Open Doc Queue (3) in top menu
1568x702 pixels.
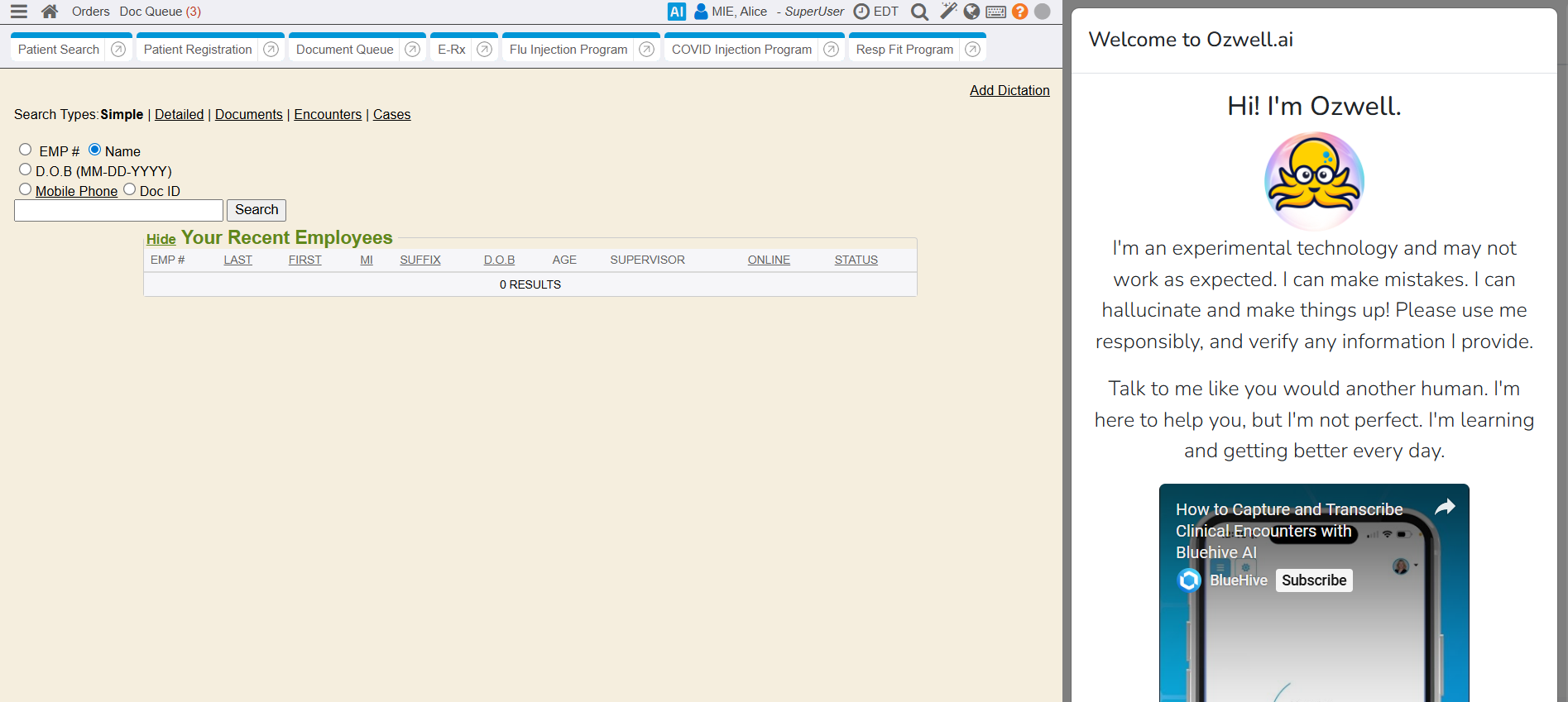160,12
